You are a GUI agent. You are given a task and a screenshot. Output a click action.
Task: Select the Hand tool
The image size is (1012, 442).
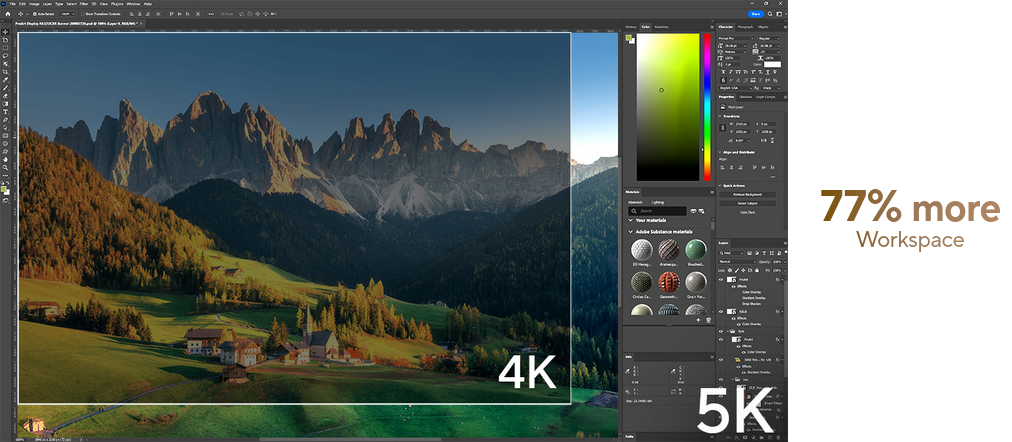[5, 159]
